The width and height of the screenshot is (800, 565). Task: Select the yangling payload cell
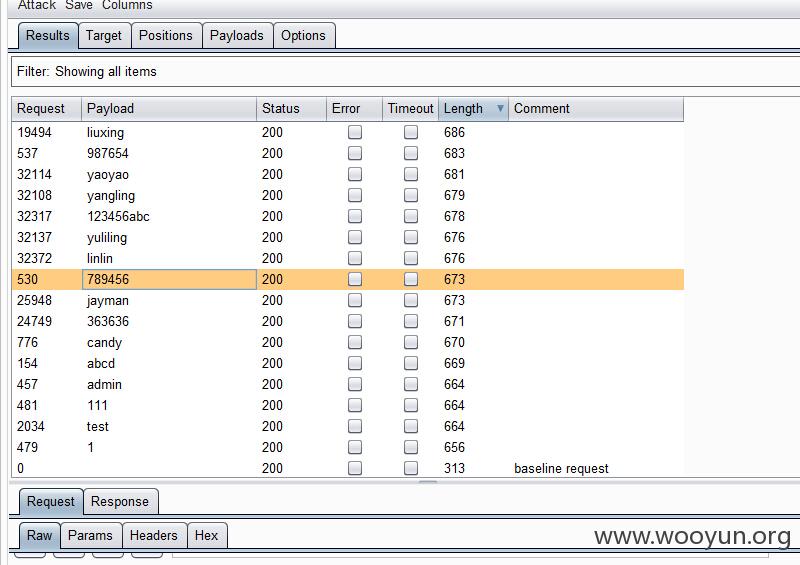[x=169, y=195]
